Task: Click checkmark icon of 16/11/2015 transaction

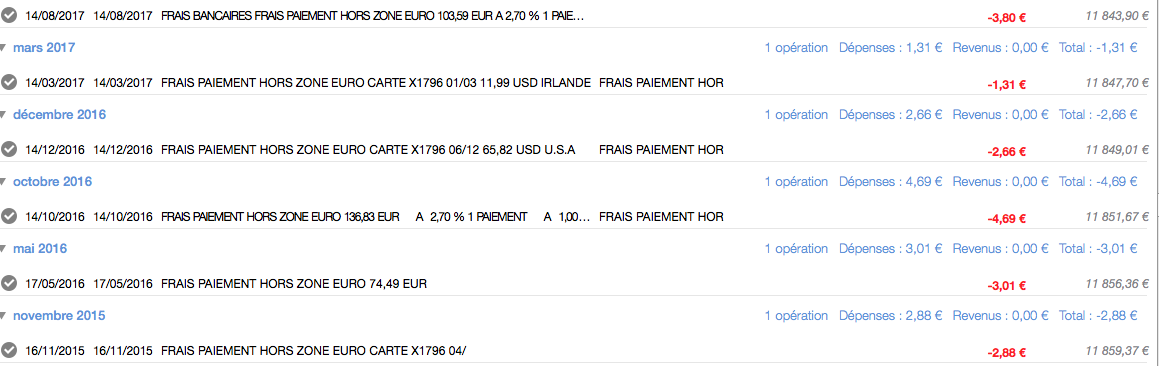Action: point(9,350)
